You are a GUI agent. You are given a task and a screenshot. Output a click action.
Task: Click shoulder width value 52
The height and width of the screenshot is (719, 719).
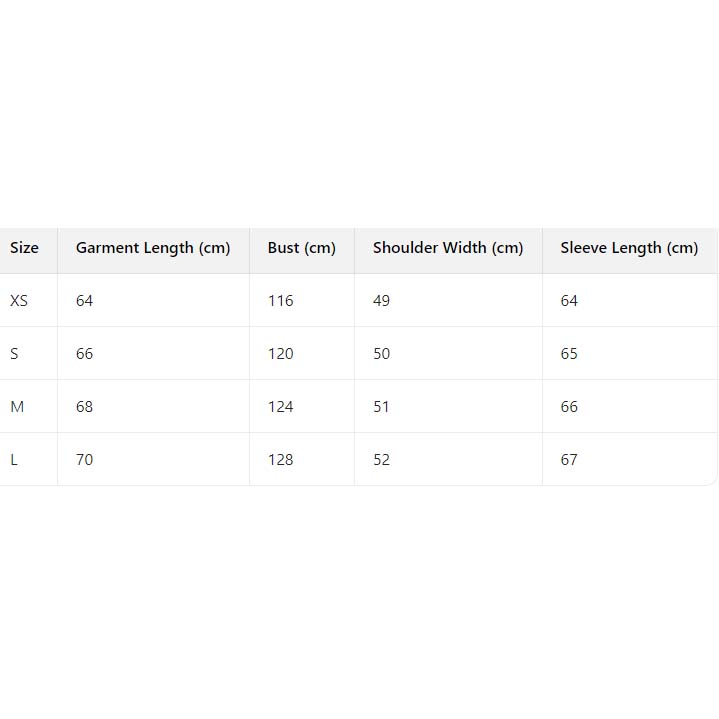[381, 460]
